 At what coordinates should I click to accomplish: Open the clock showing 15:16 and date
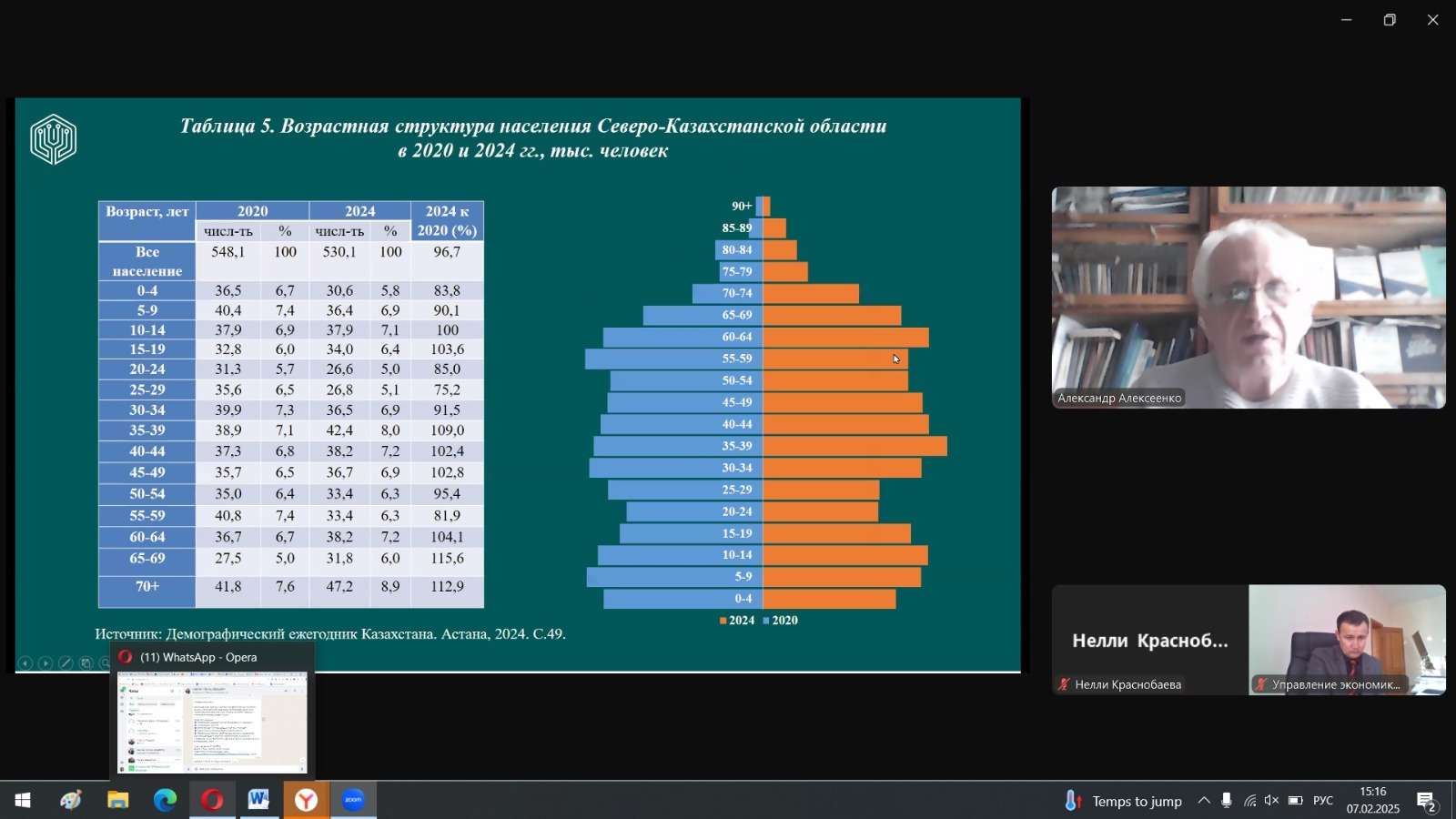point(1373,801)
